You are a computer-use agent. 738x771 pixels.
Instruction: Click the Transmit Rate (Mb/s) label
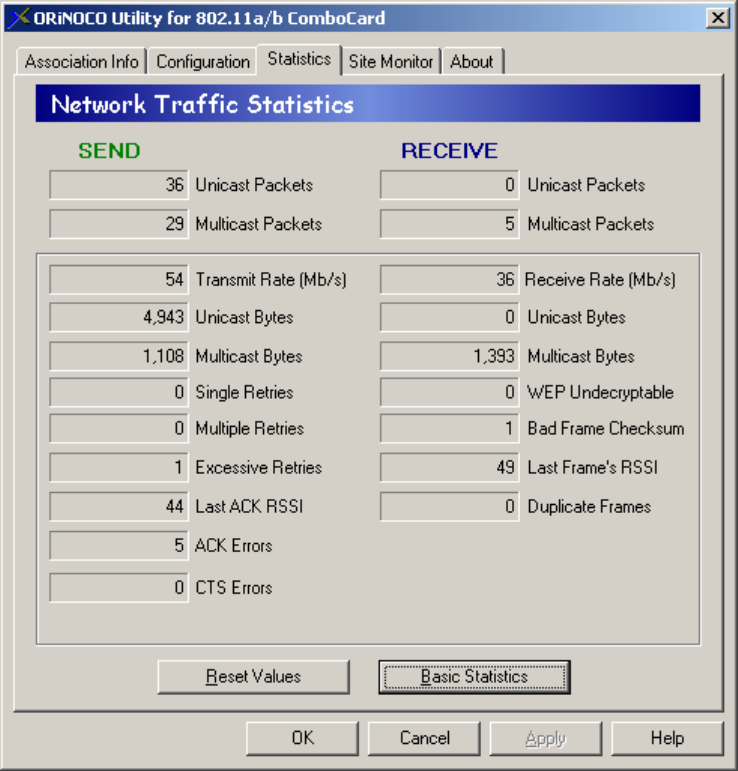(x=271, y=280)
